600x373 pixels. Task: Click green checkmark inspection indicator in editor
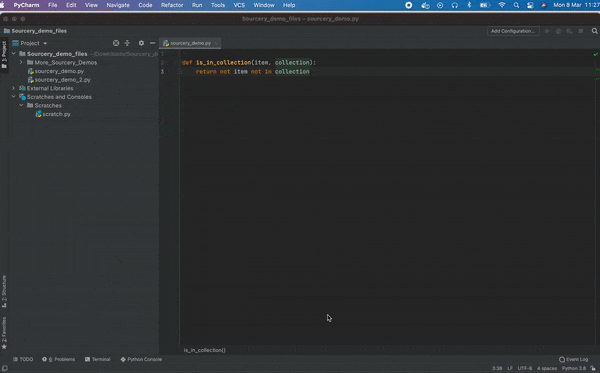[596, 55]
